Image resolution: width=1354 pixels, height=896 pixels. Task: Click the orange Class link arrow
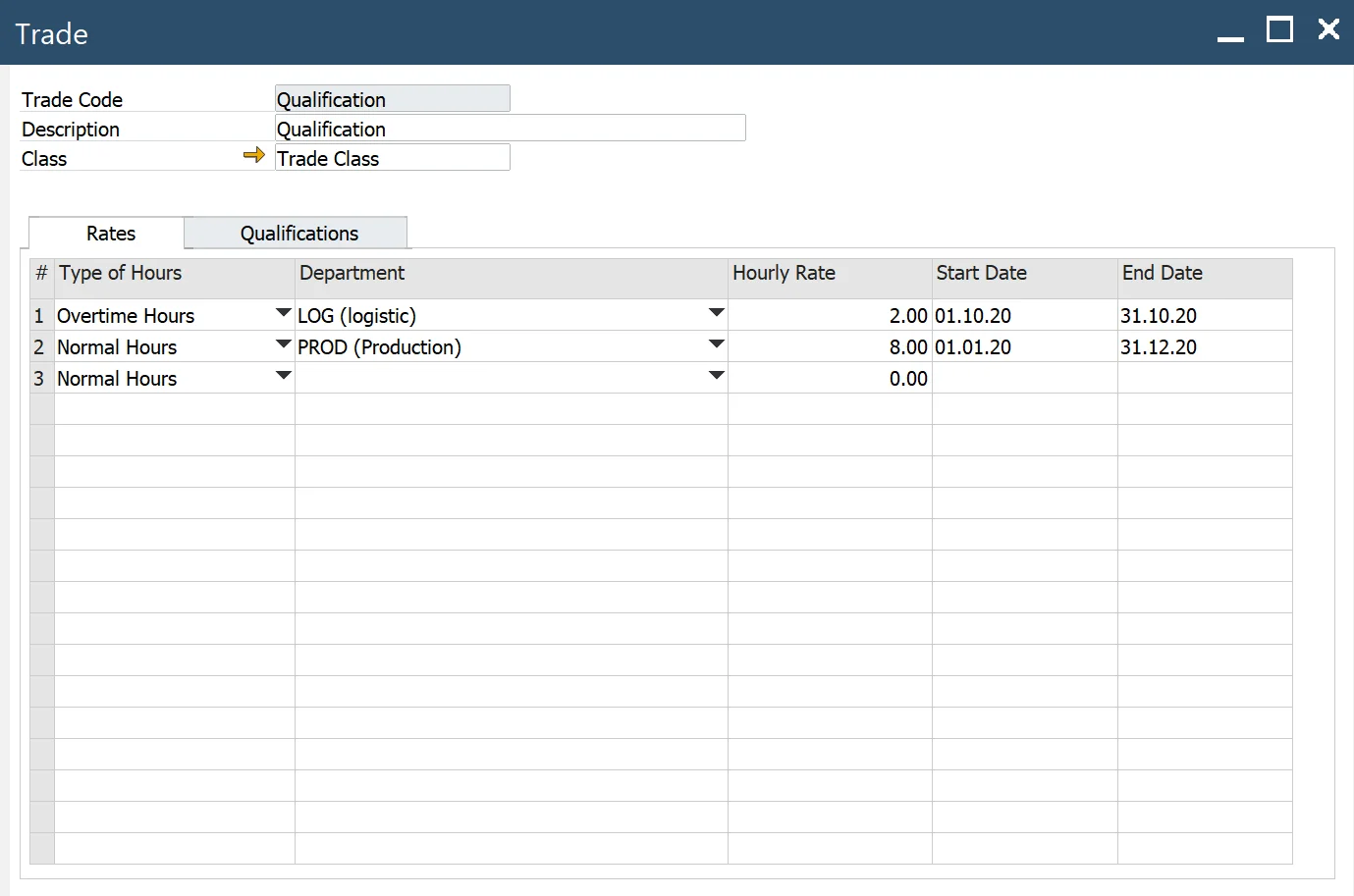point(253,155)
